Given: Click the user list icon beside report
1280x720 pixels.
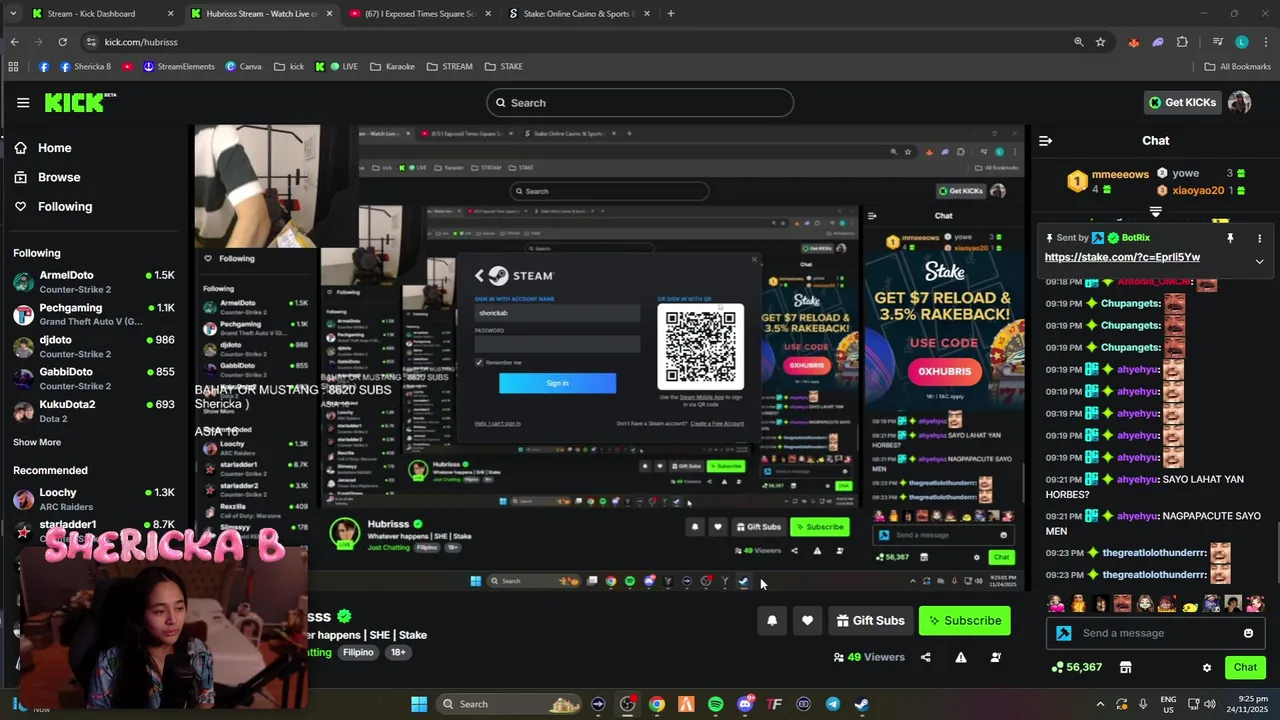Looking at the screenshot, I should (995, 657).
